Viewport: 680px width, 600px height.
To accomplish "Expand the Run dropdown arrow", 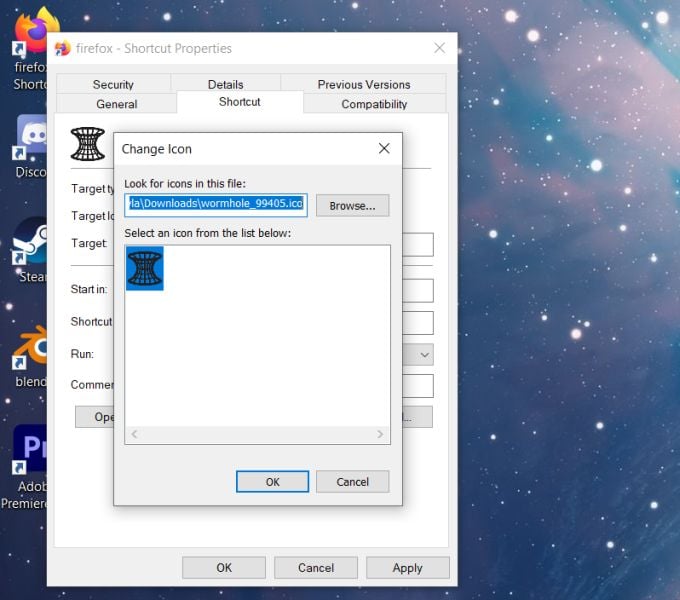I will 425,355.
